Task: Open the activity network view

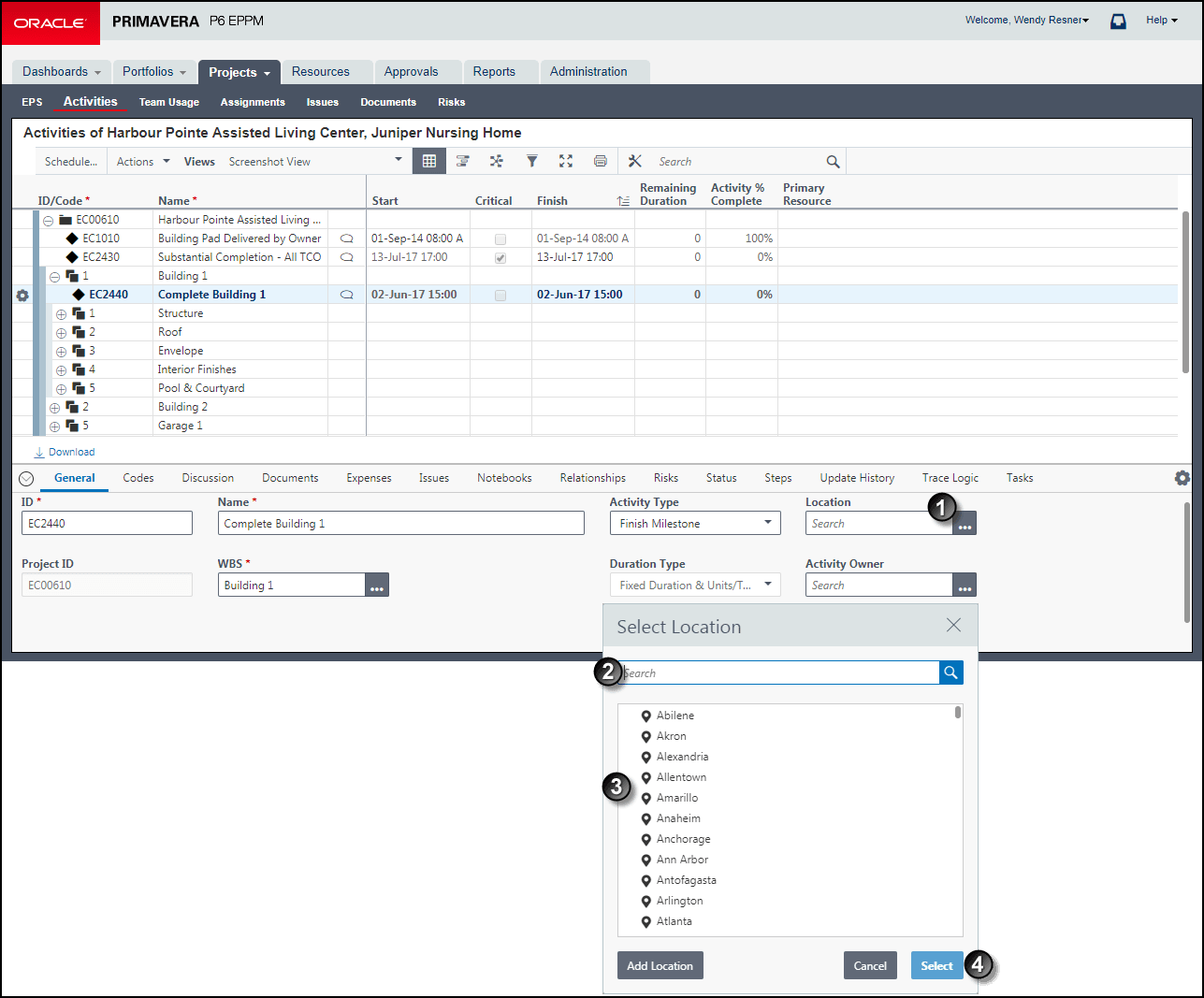Action: [x=497, y=161]
